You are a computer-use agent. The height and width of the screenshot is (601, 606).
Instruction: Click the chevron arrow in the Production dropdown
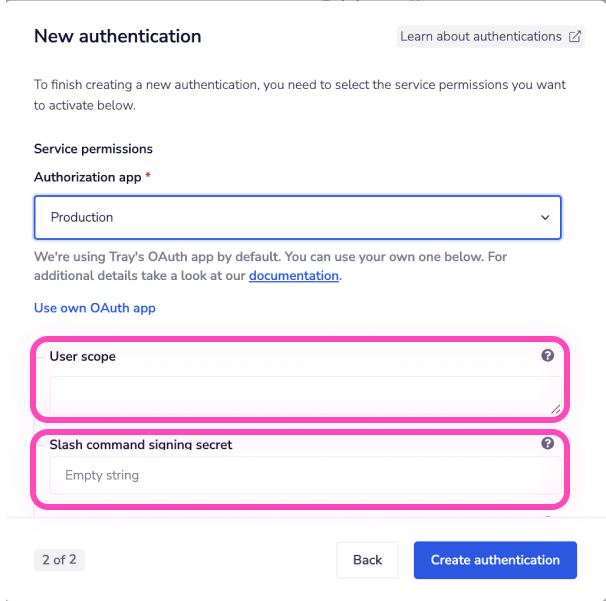545,217
